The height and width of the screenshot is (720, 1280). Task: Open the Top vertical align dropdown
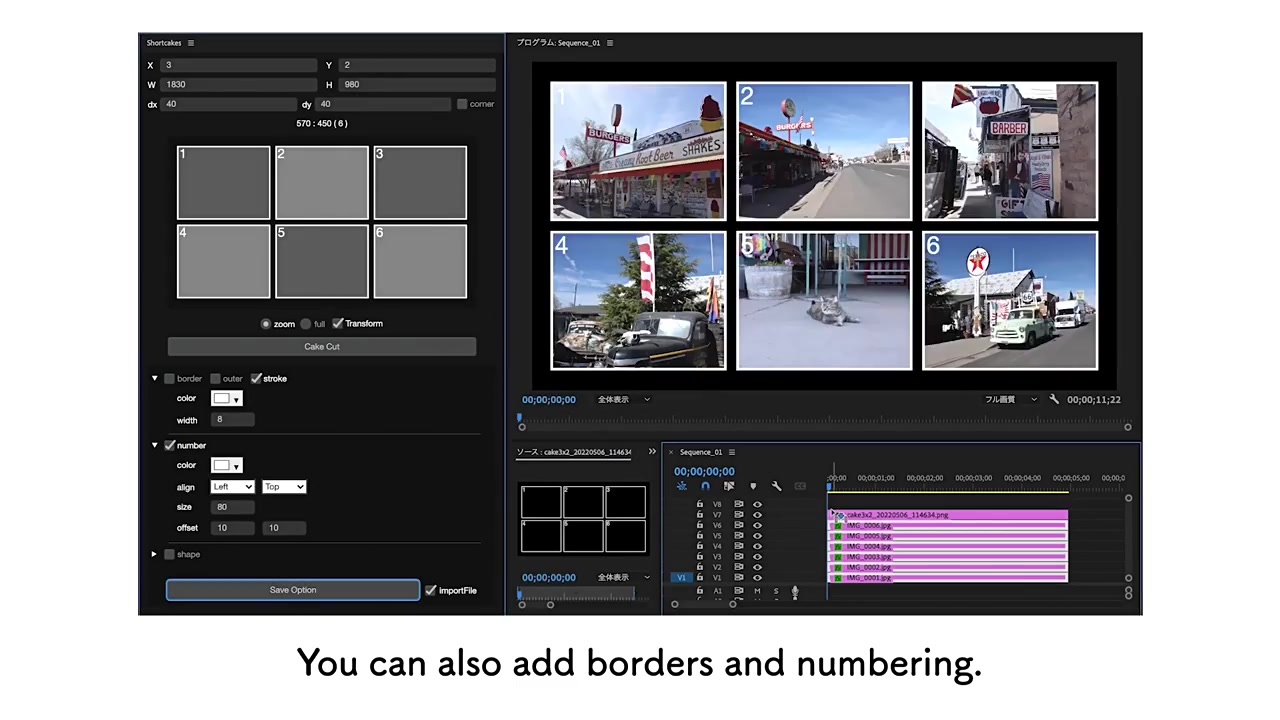284,487
